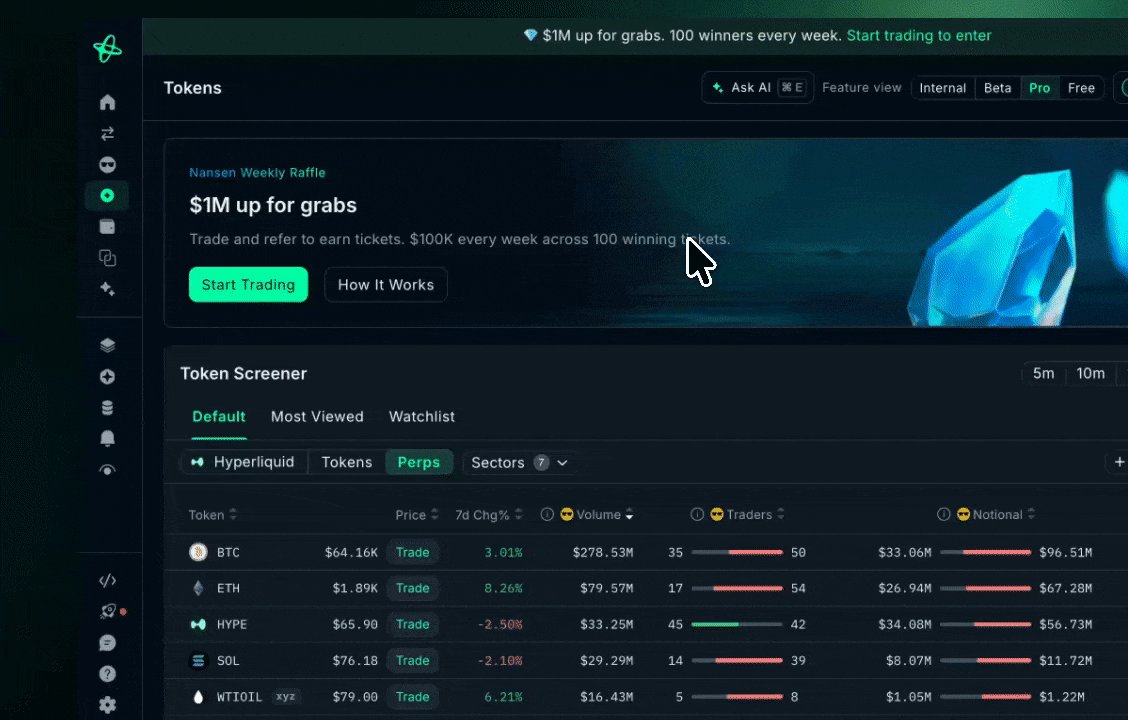Image resolution: width=1128 pixels, height=720 pixels.
Task: Click the overlapping squares sidebar icon
Action: point(107,258)
